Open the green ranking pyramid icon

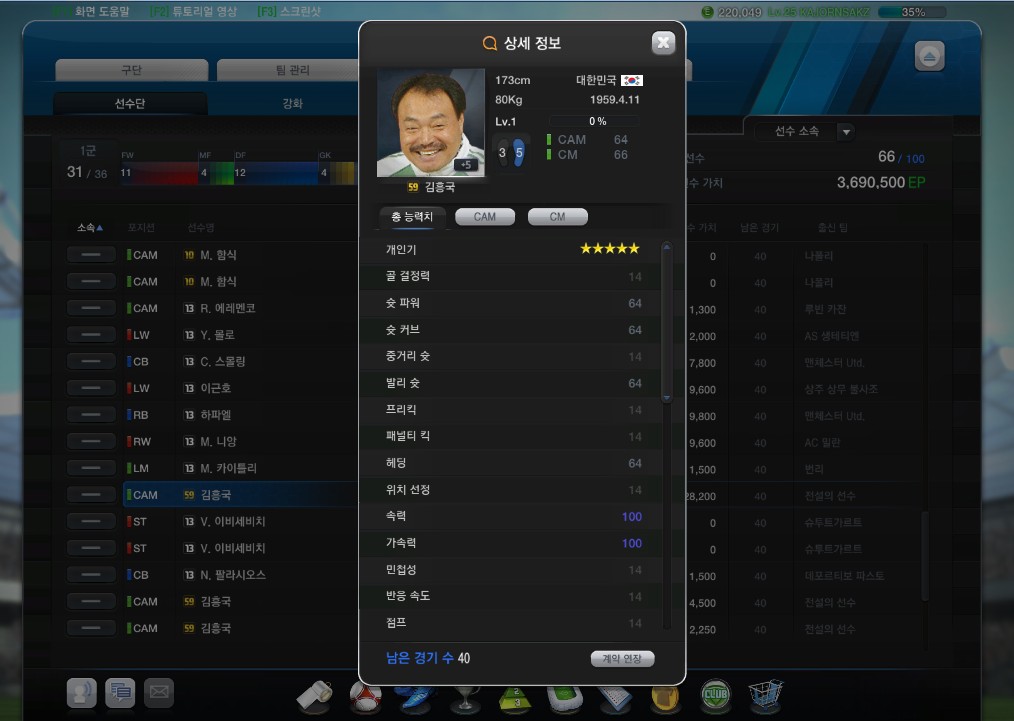pyautogui.click(x=515, y=699)
